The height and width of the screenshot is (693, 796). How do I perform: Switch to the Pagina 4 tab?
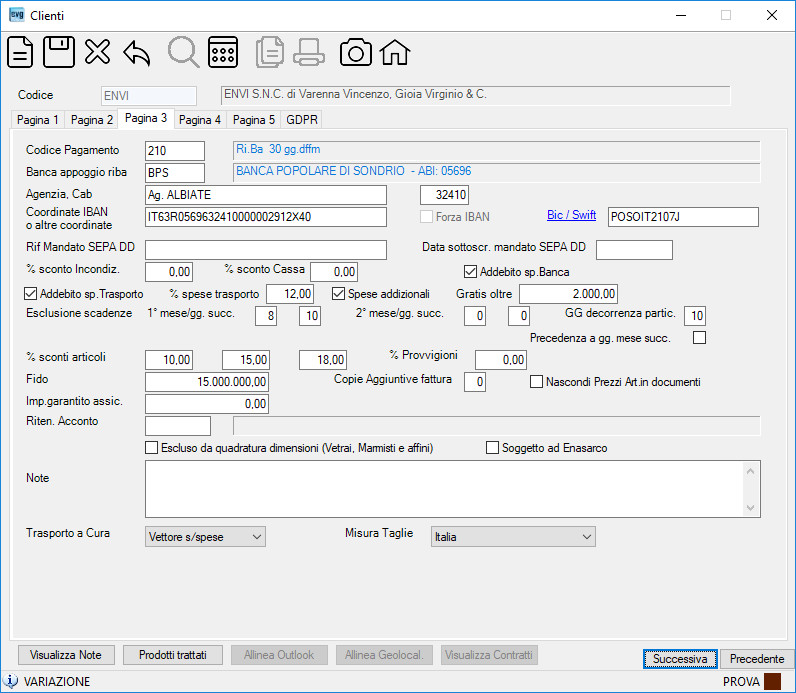(200, 120)
